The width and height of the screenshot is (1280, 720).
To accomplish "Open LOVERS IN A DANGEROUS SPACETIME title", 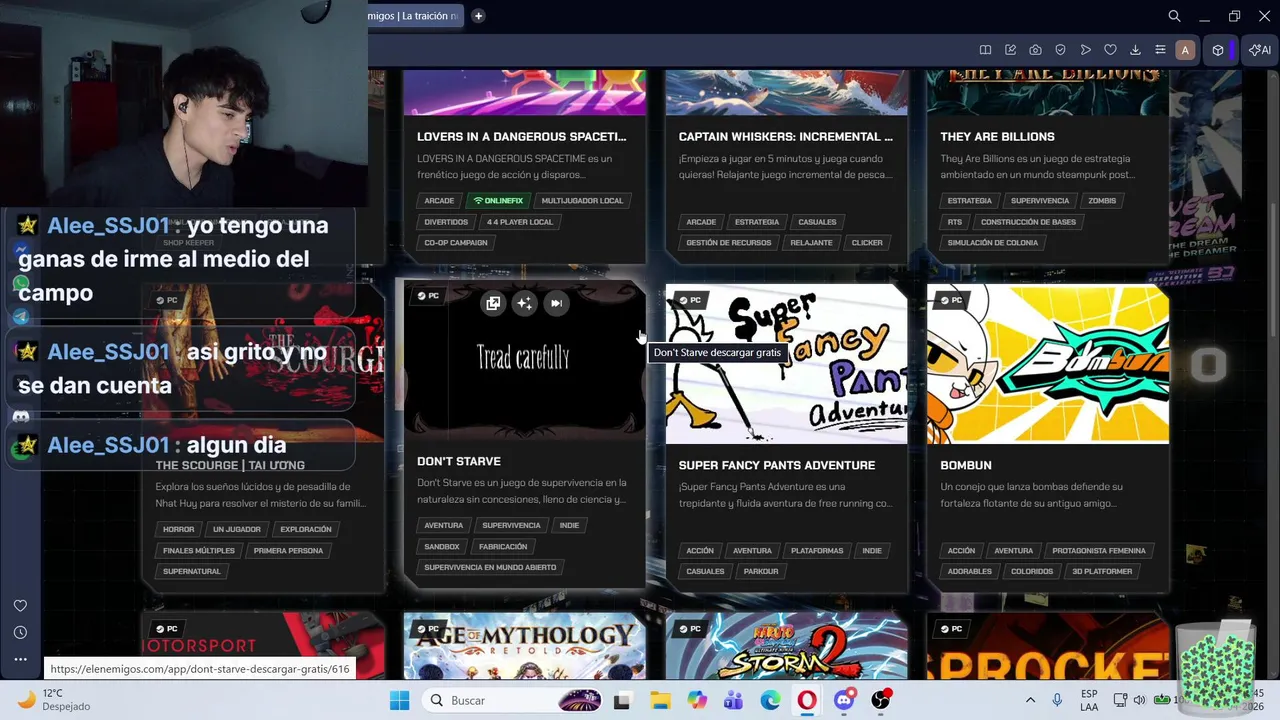I will (x=522, y=136).
